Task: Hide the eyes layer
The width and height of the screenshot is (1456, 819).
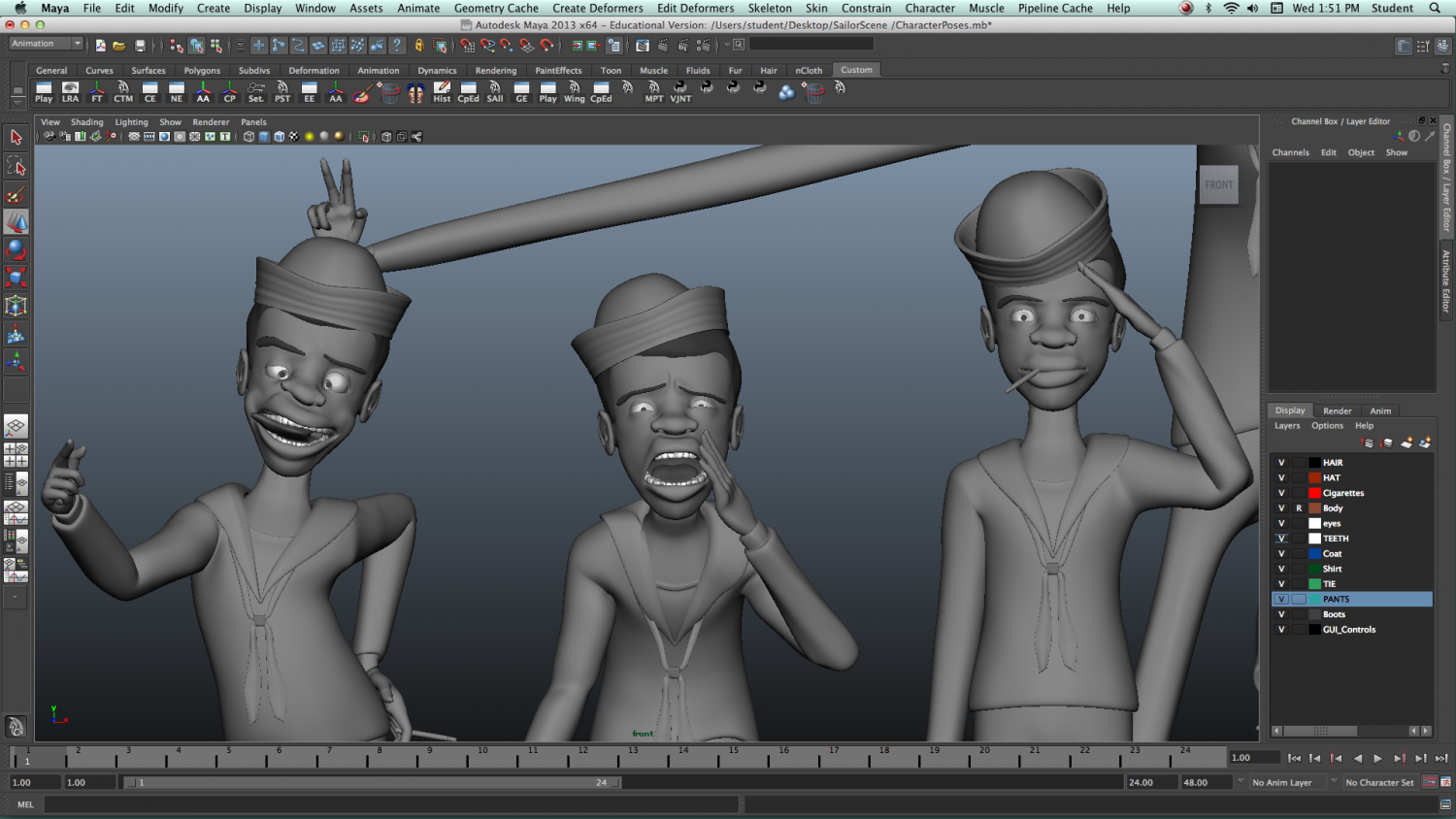Action: 1281,523
